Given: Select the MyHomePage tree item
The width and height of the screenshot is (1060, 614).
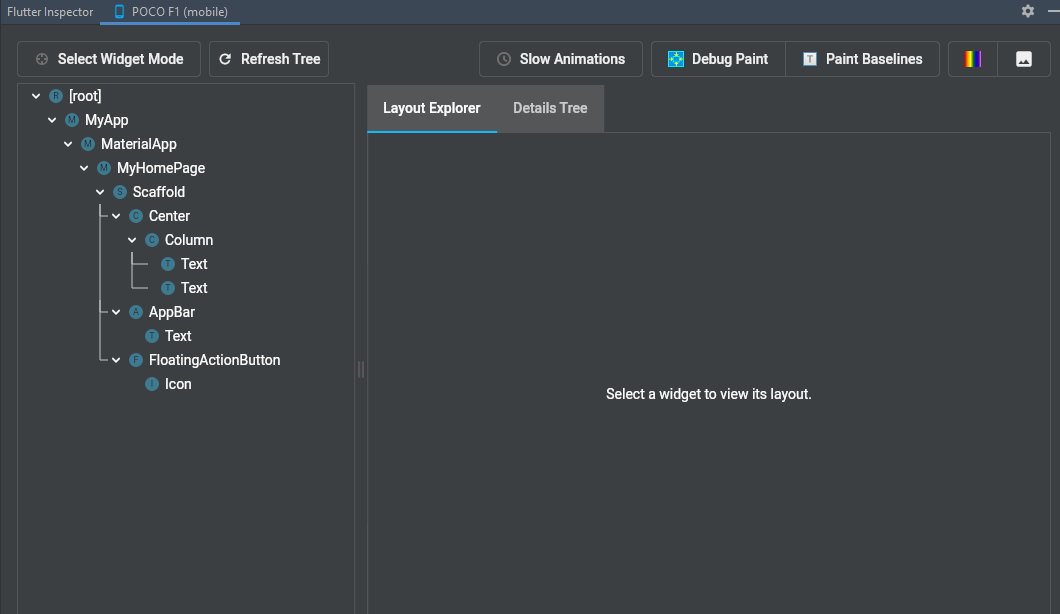Looking at the screenshot, I should [x=160, y=168].
